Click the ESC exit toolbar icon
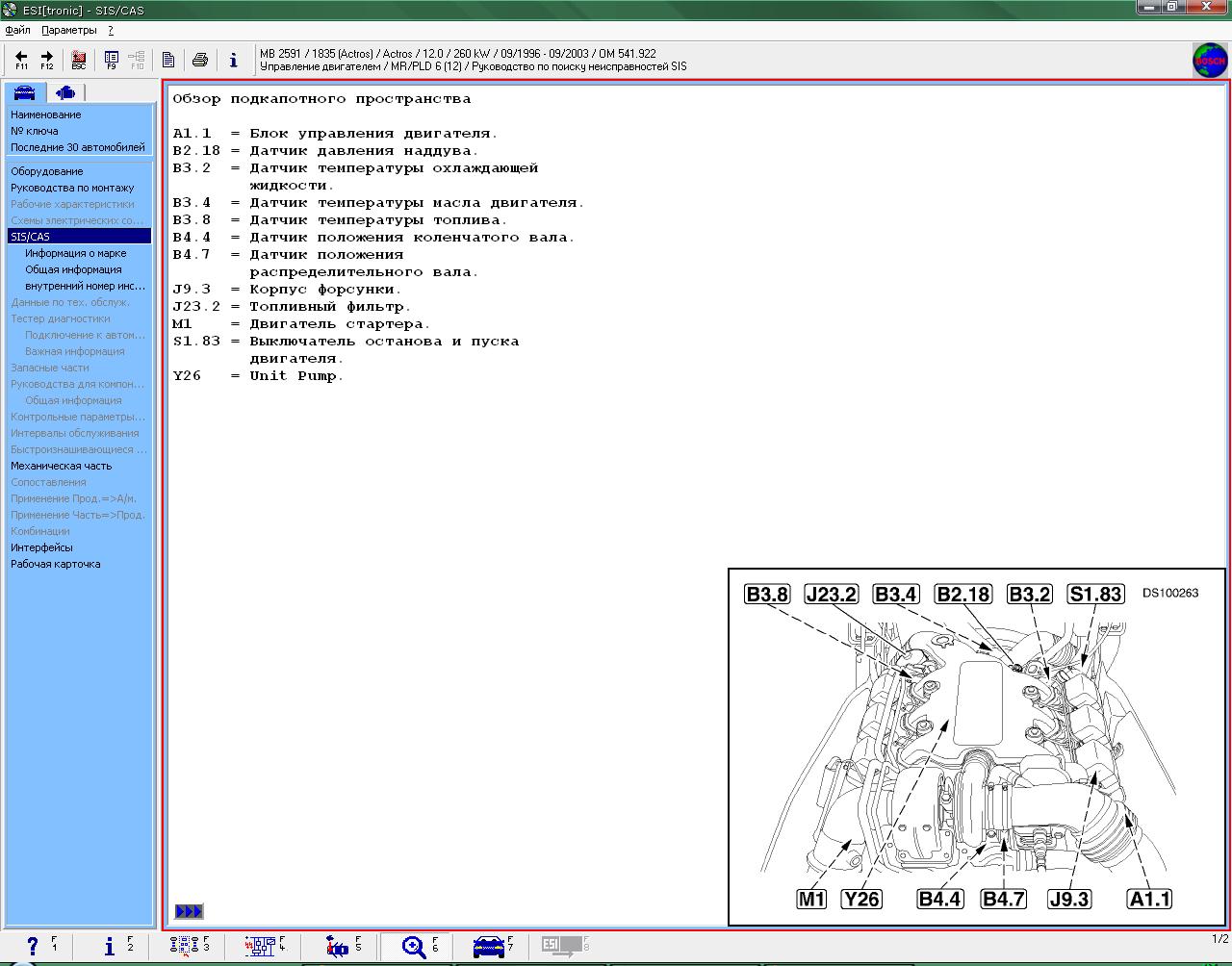This screenshot has width=1232, height=966. 78,60
